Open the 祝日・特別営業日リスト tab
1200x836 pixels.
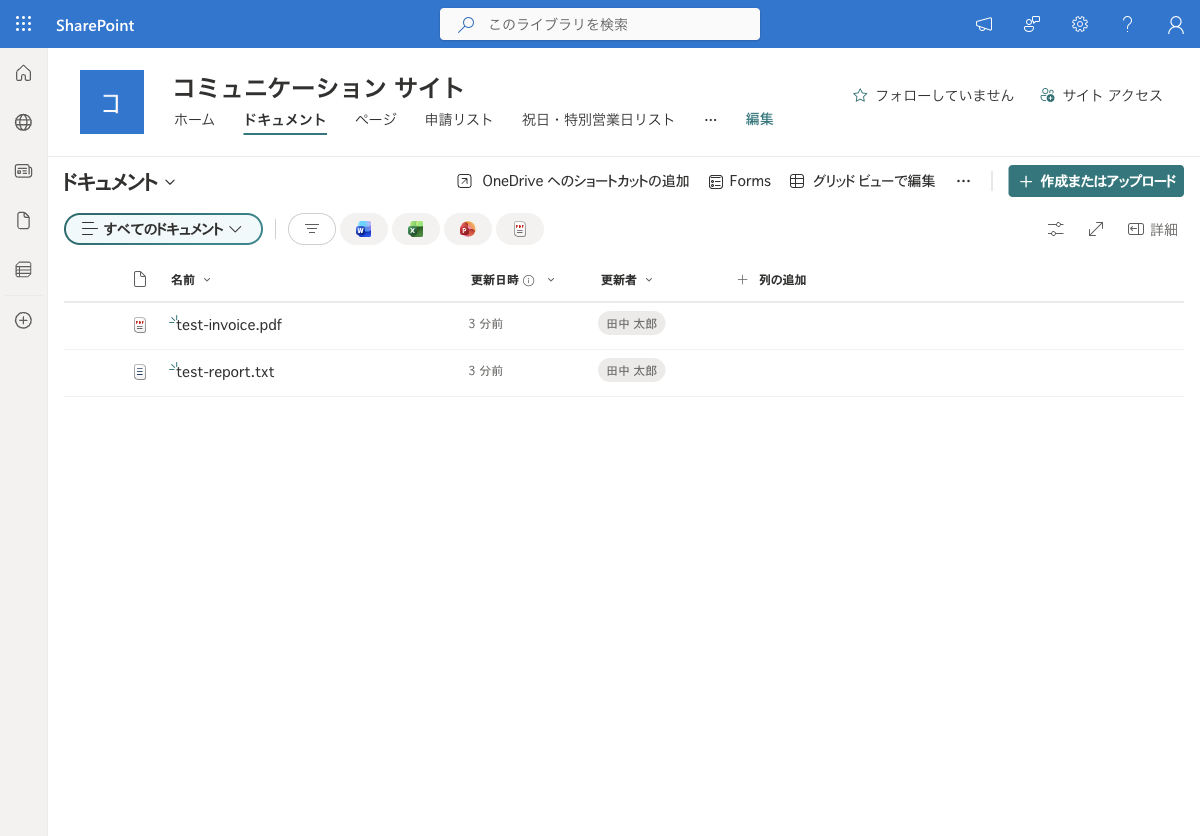598,120
